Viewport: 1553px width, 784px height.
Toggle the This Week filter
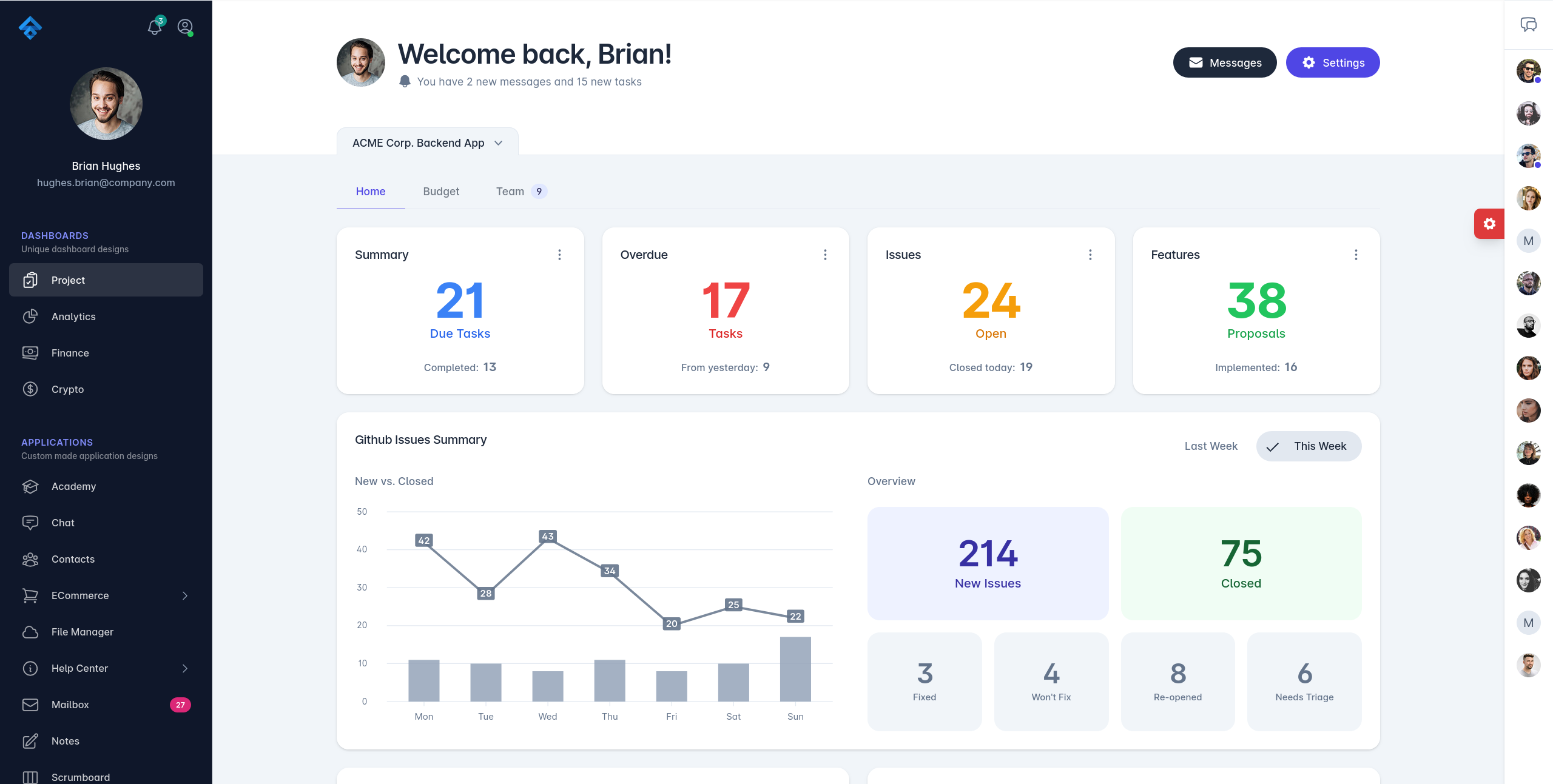click(x=1309, y=446)
